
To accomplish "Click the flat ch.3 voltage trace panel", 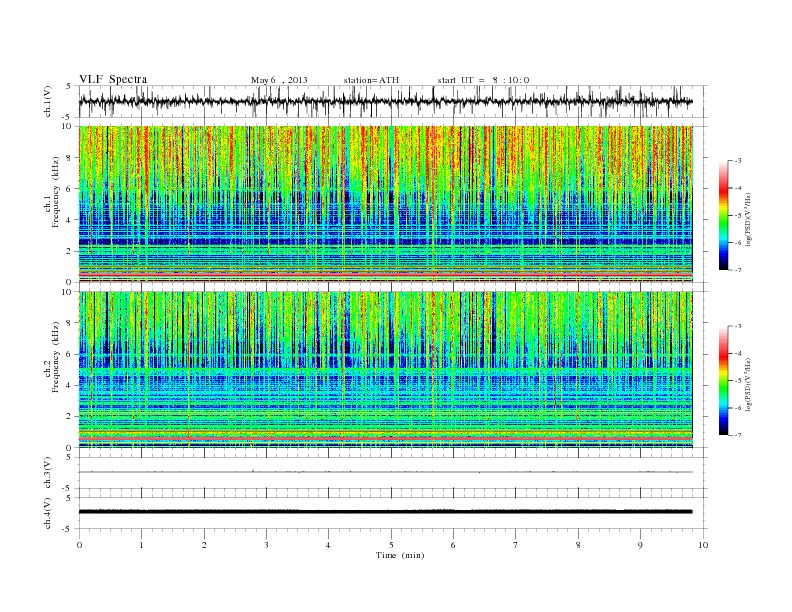I will pyautogui.click(x=393, y=473).
